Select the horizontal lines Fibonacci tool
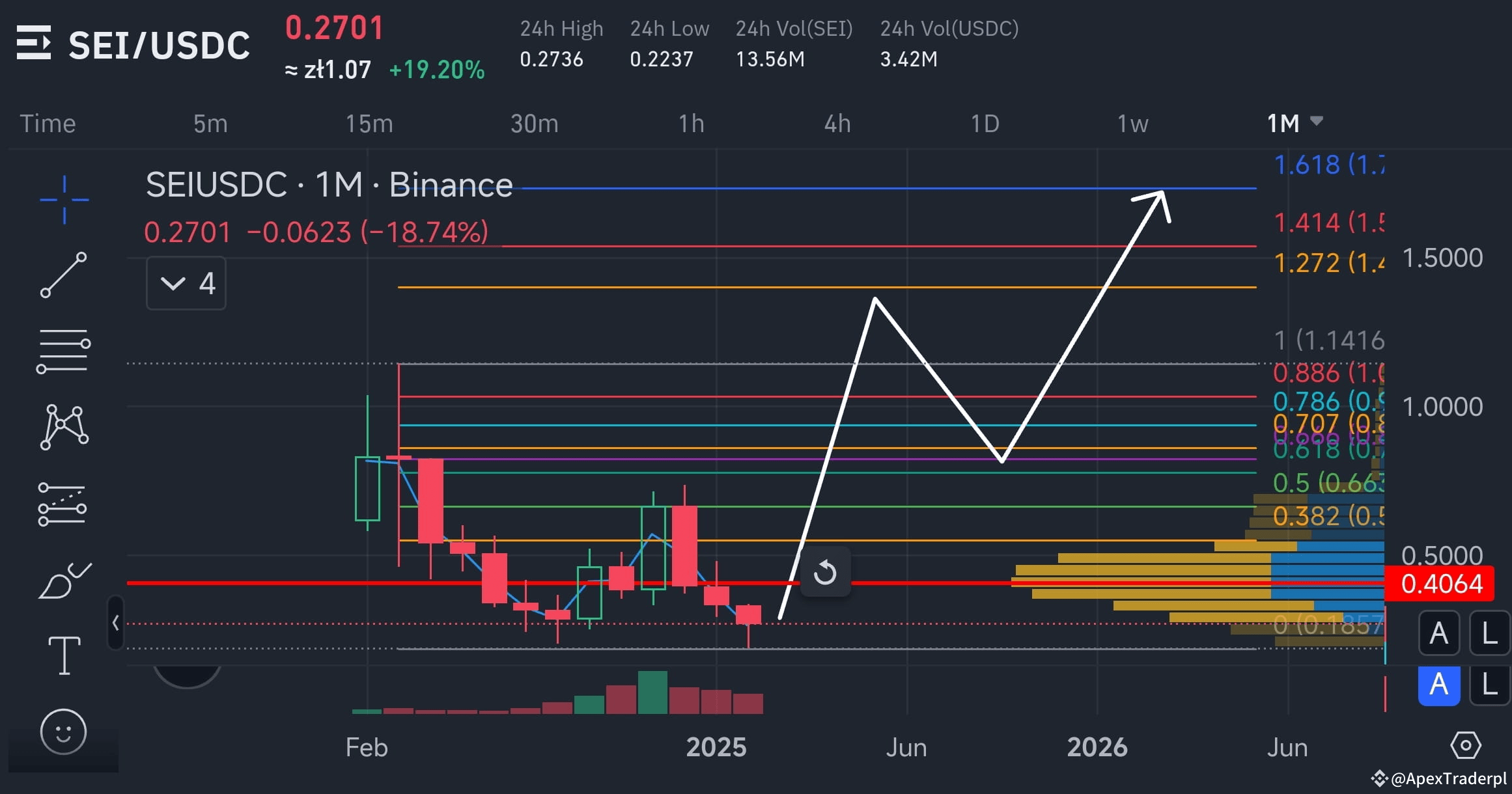1512x794 pixels. point(63,351)
